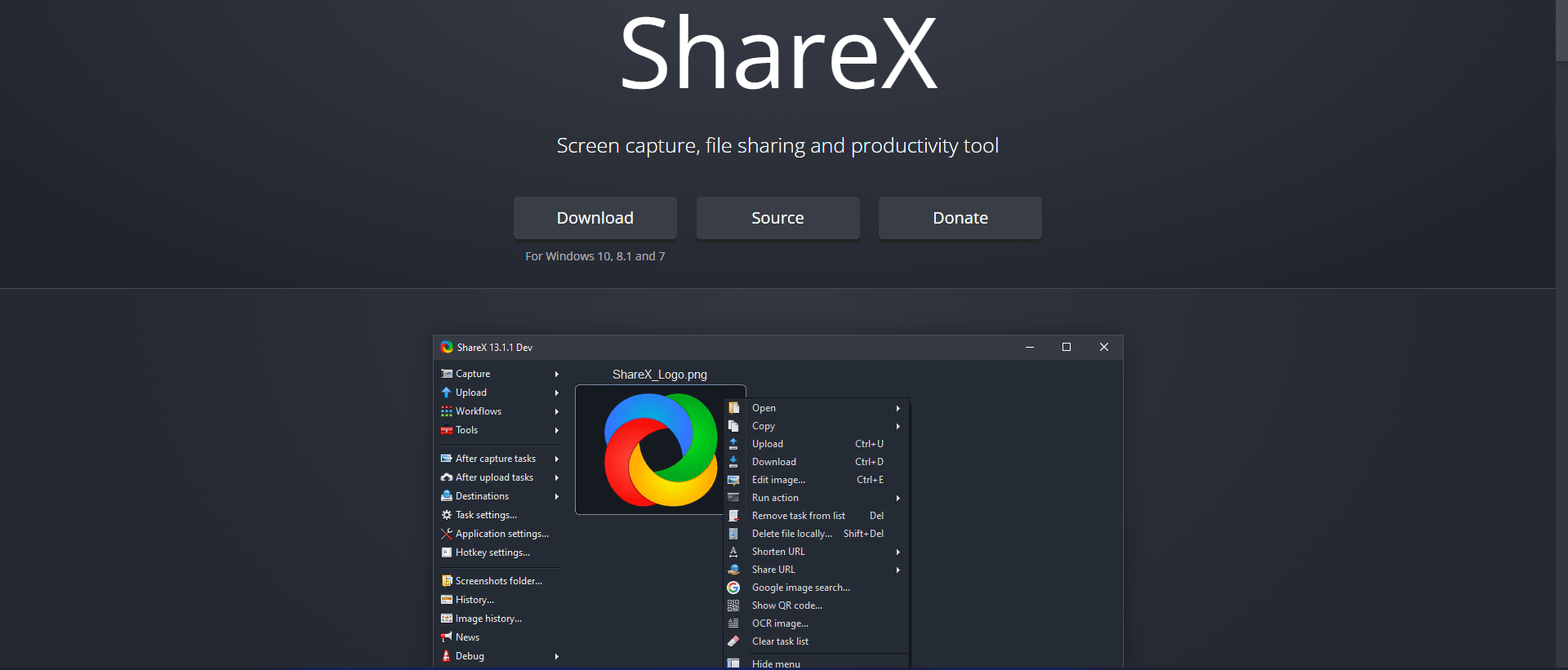Select Download Ctrl+D in context menu

(817, 462)
